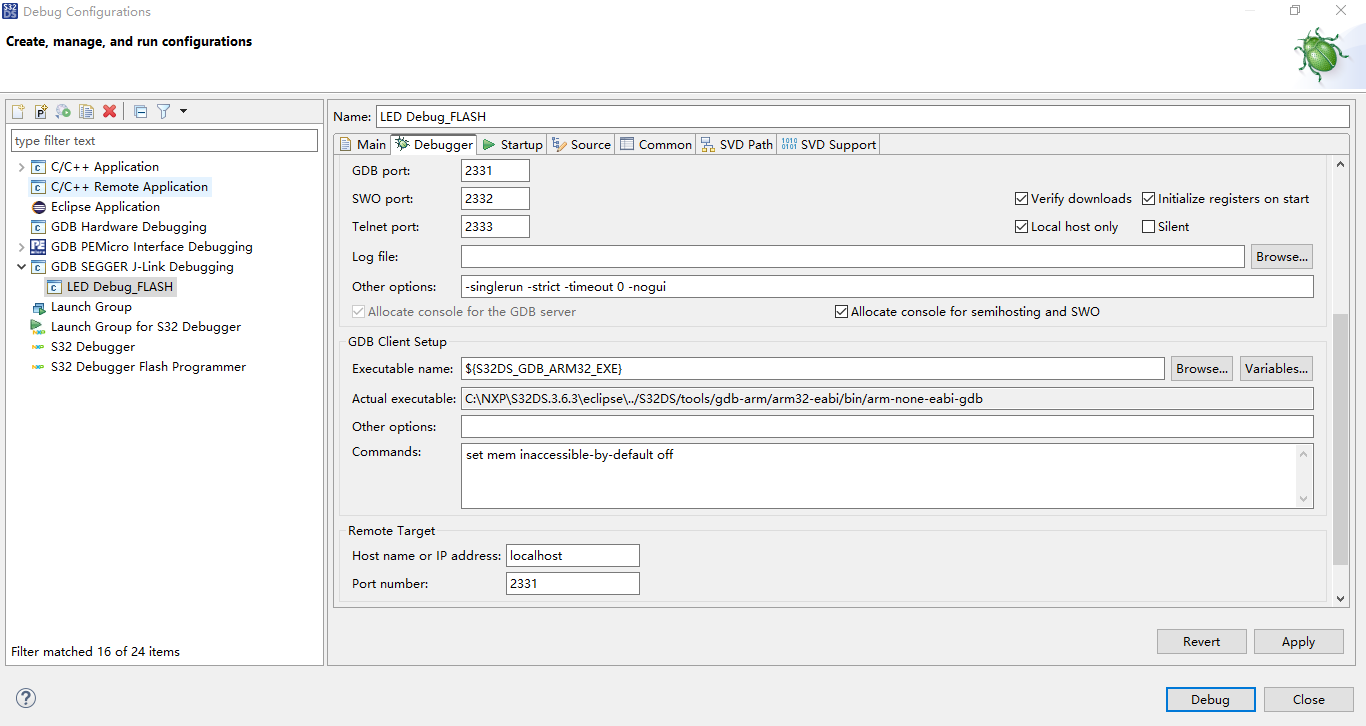Open the Source tab
The image size is (1366, 726).
click(581, 145)
